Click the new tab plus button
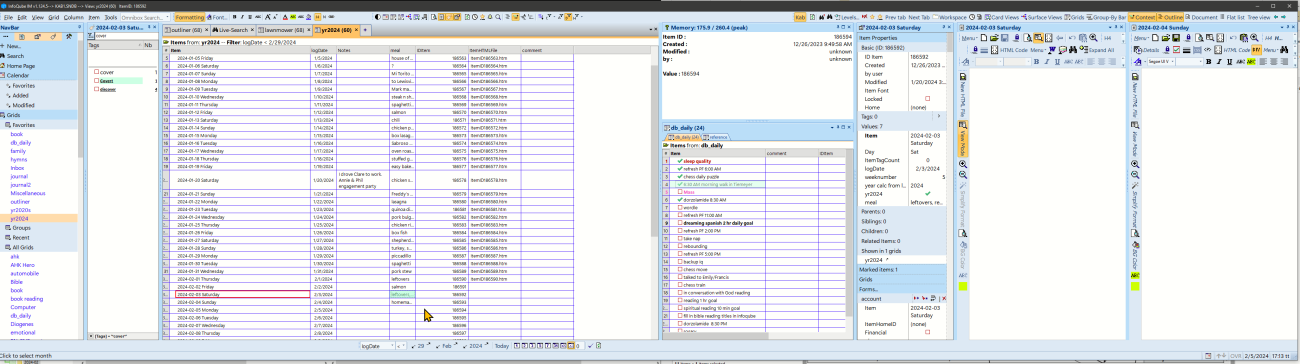 365,30
